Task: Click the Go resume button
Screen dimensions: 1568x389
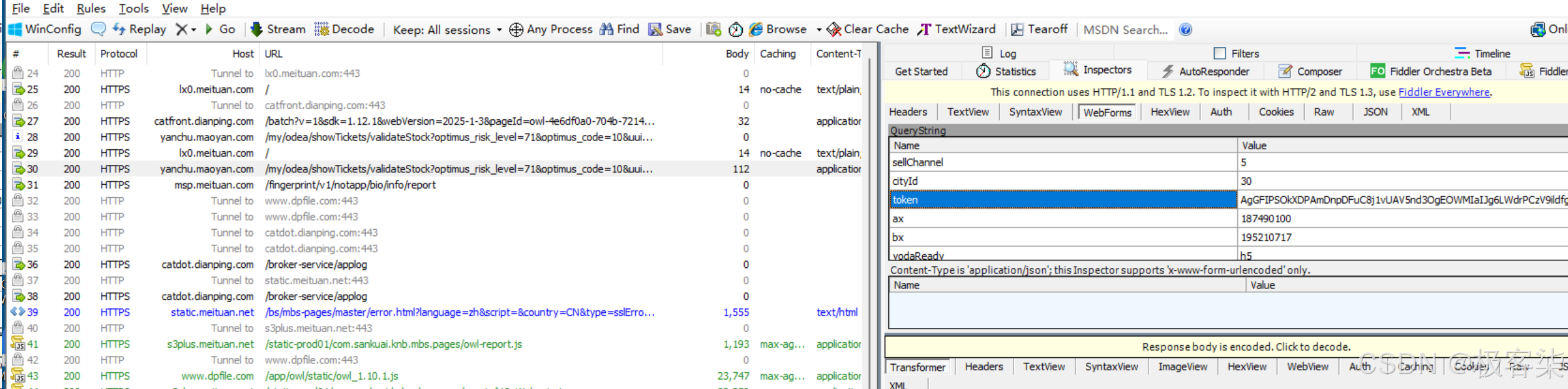Action: 220,29
